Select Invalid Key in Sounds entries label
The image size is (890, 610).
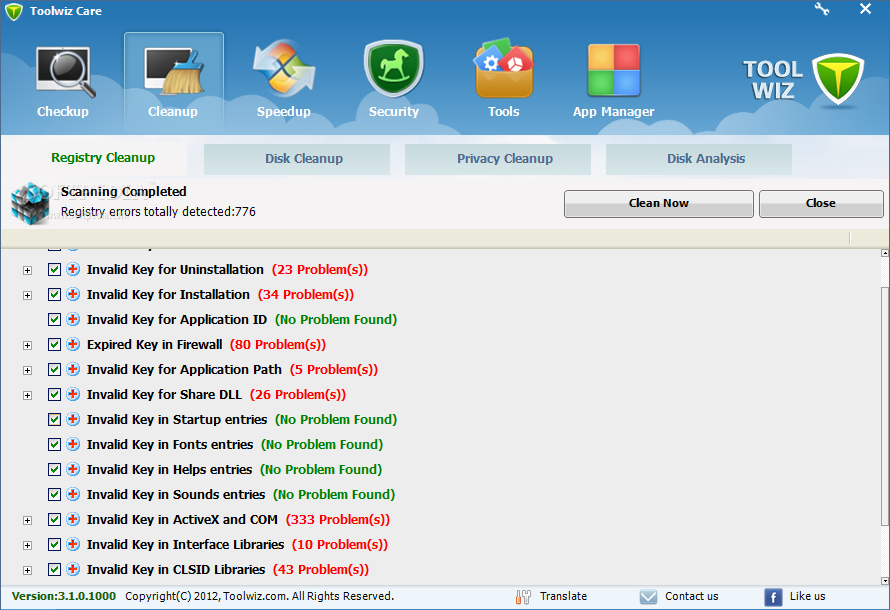tap(176, 494)
